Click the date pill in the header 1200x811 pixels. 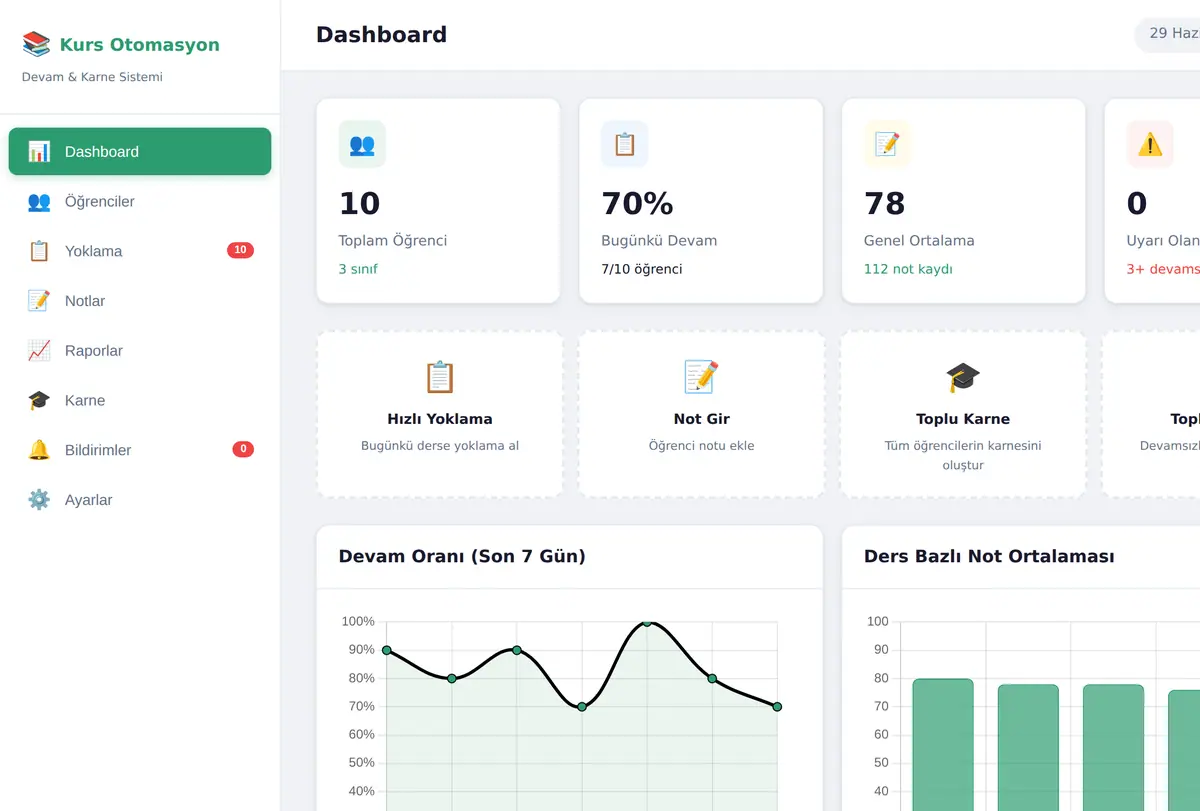click(x=1167, y=34)
